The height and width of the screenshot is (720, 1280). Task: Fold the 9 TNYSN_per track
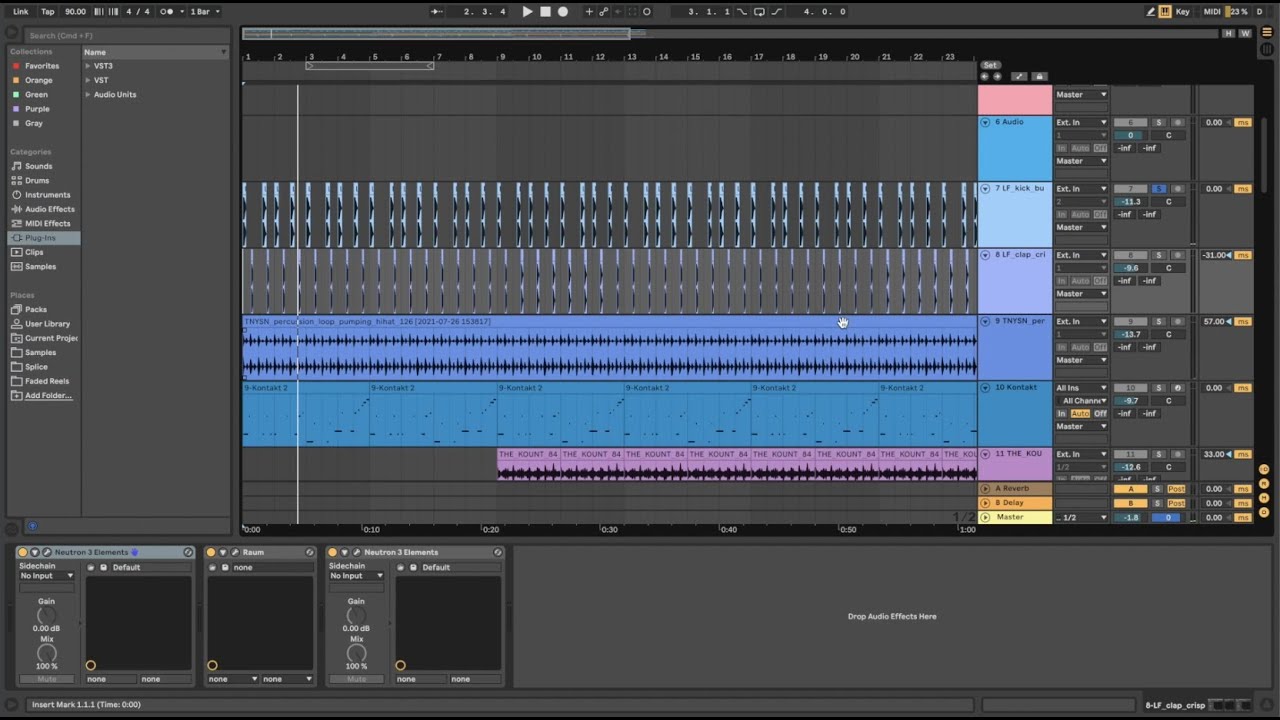985,321
